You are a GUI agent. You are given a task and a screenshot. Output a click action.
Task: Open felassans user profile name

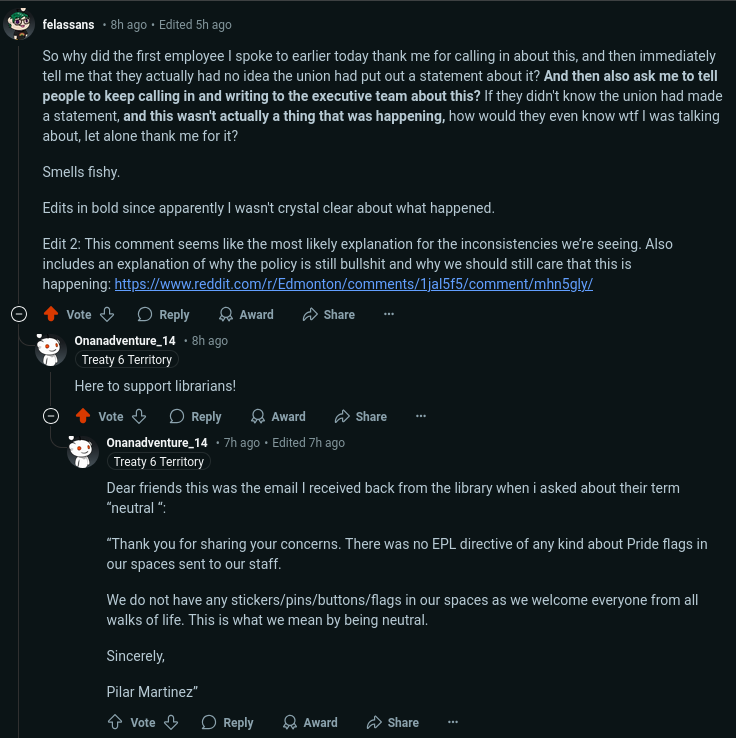point(69,24)
